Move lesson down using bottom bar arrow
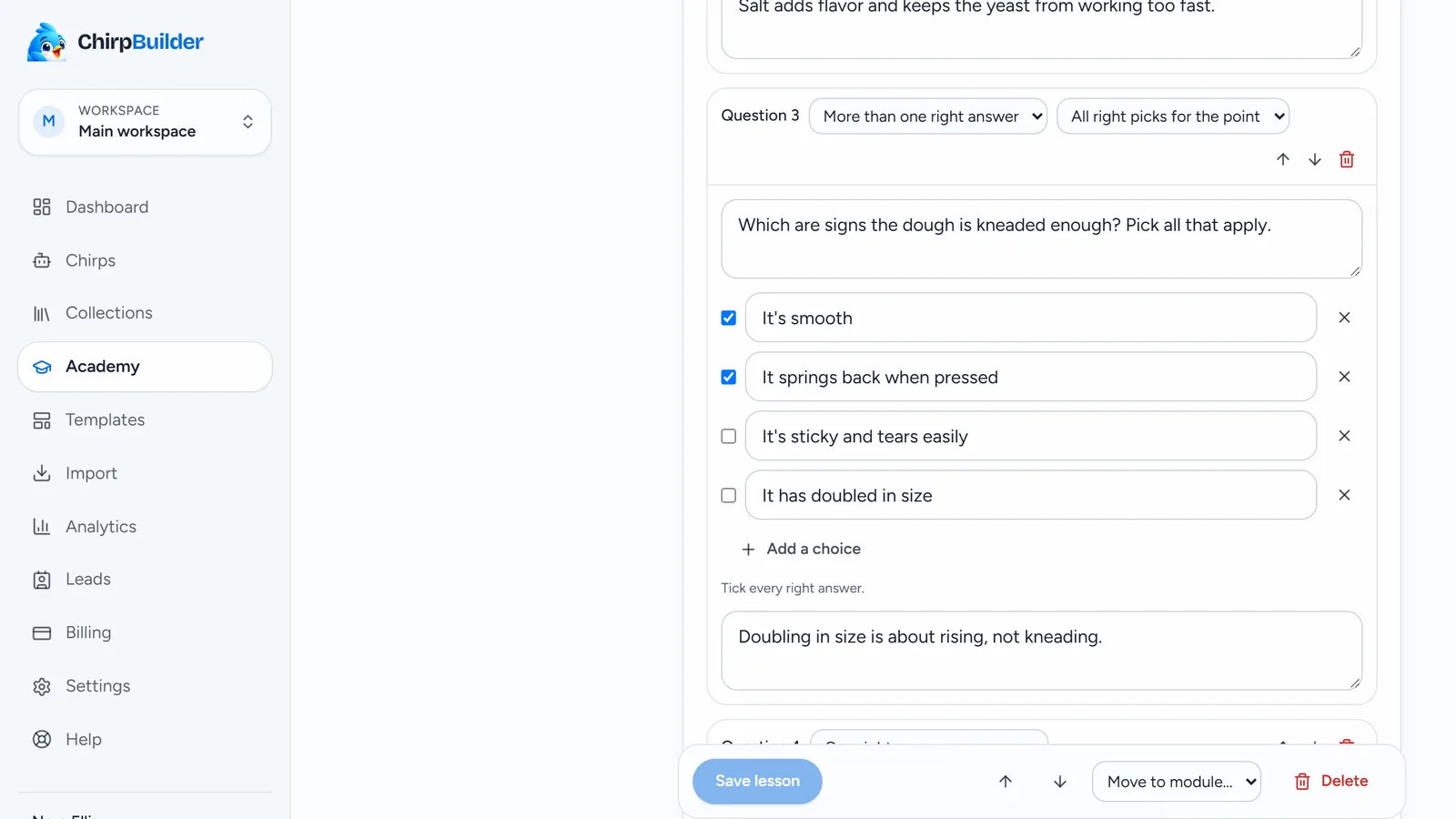Screen dimensions: 1456x819 tap(1060, 782)
